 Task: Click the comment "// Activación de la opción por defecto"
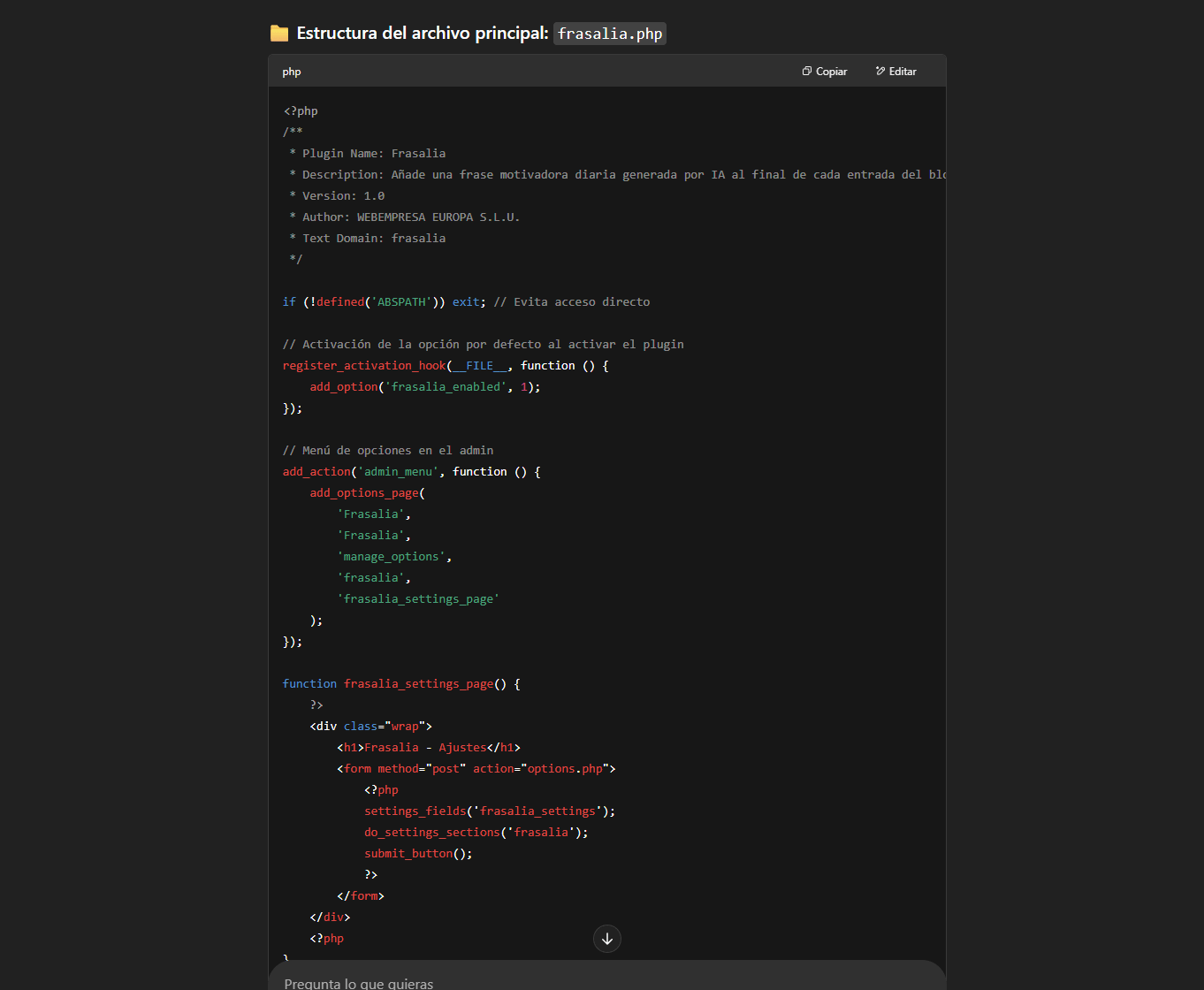(x=484, y=345)
